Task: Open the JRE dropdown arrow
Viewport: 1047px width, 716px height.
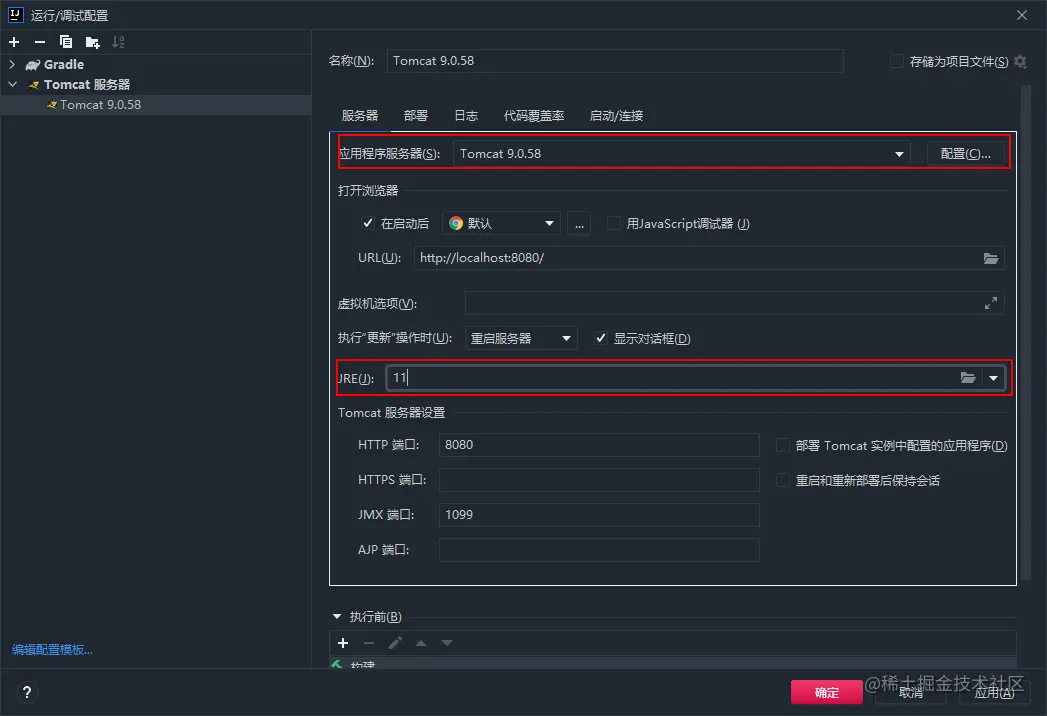Action: (x=994, y=378)
